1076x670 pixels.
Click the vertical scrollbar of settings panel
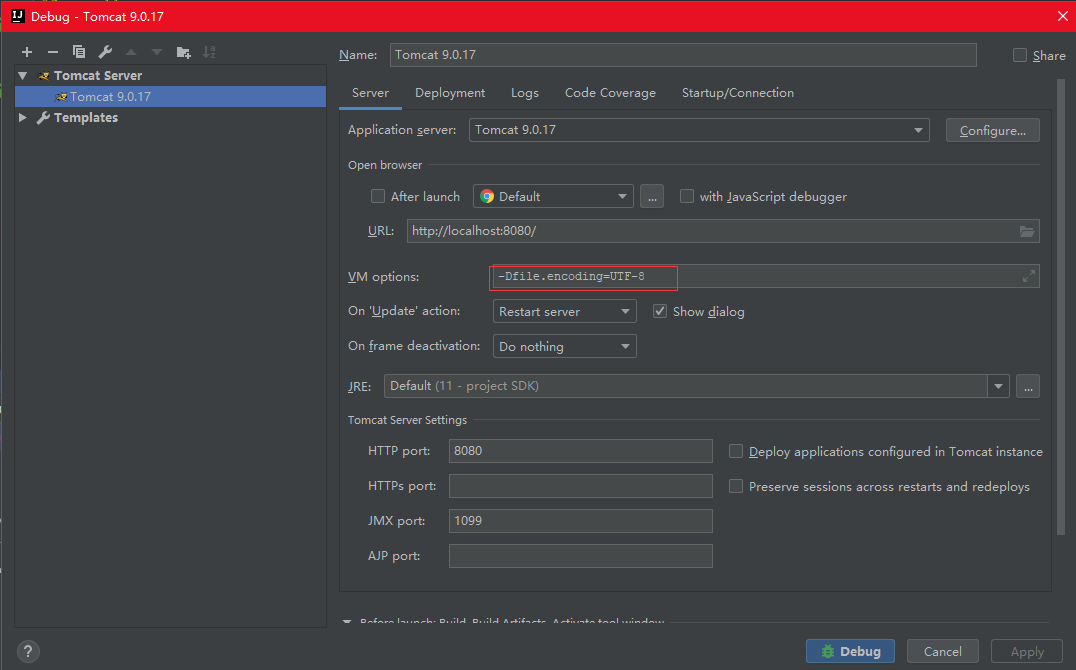point(1060,307)
